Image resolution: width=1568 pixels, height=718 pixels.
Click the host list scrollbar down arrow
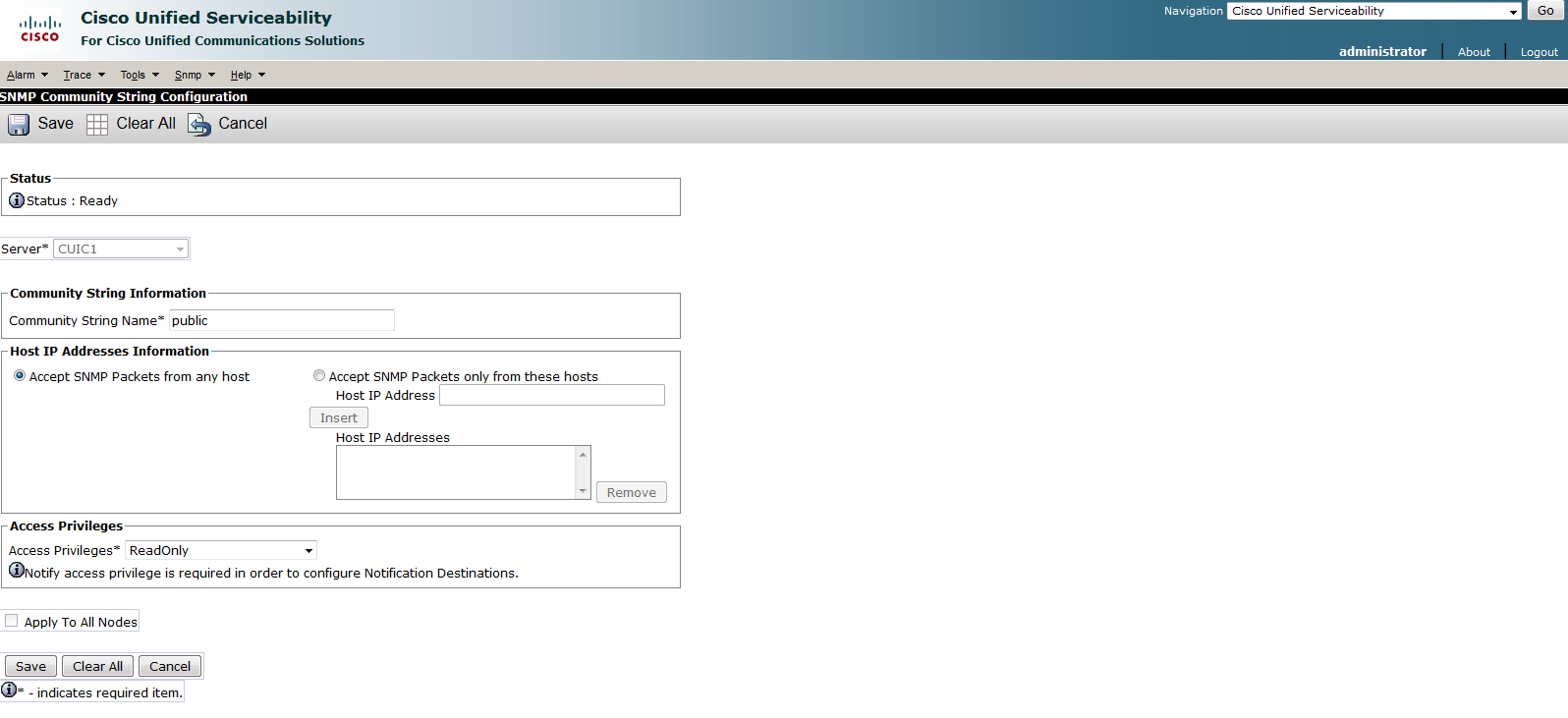pos(584,491)
